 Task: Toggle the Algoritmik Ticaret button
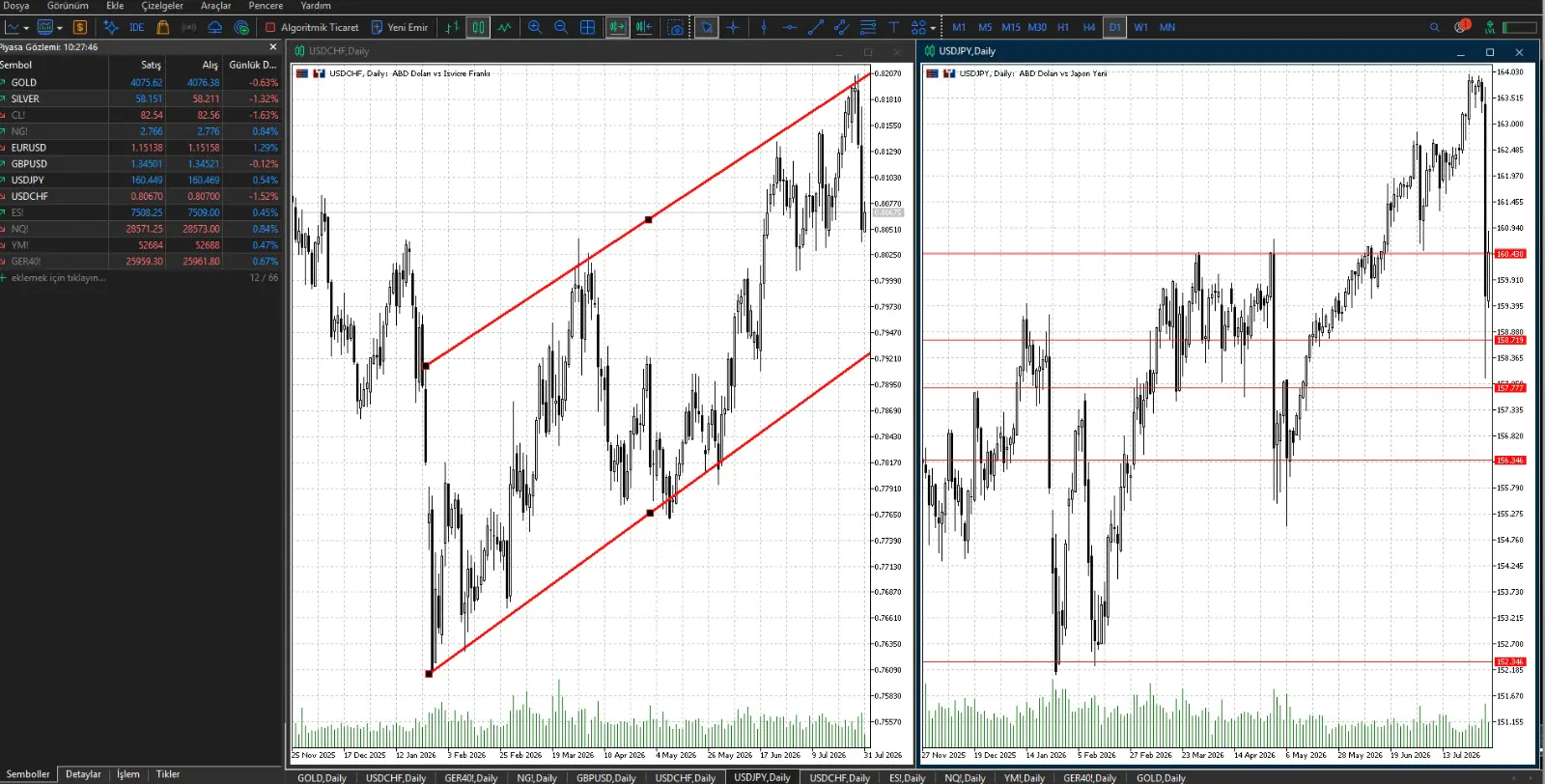point(312,27)
